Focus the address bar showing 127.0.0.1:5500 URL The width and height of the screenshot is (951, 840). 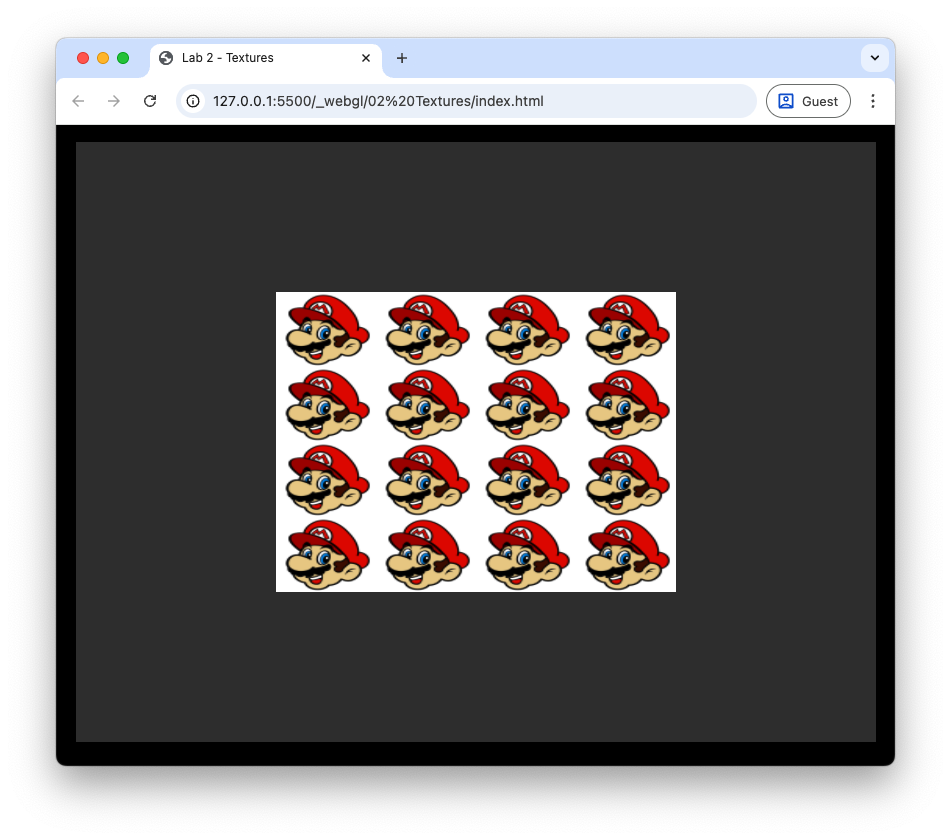(470, 101)
